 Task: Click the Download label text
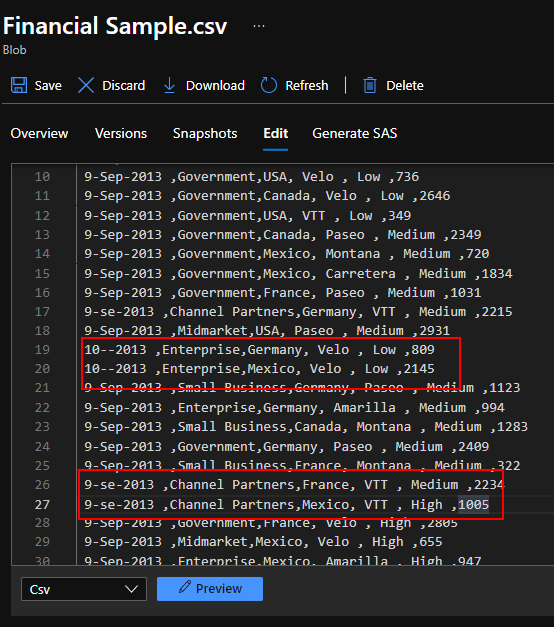215,86
